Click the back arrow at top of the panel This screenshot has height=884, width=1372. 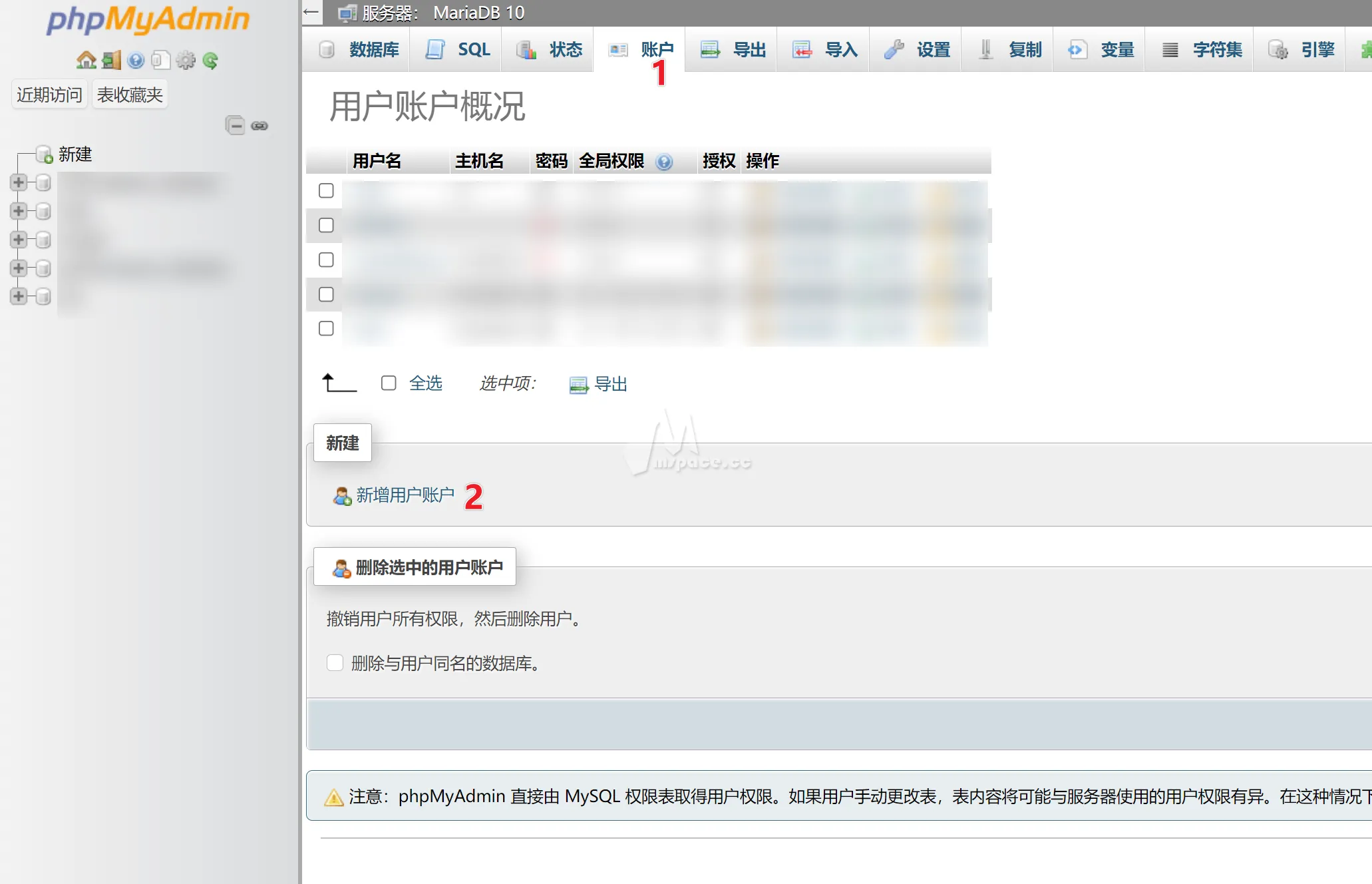pyautogui.click(x=311, y=12)
